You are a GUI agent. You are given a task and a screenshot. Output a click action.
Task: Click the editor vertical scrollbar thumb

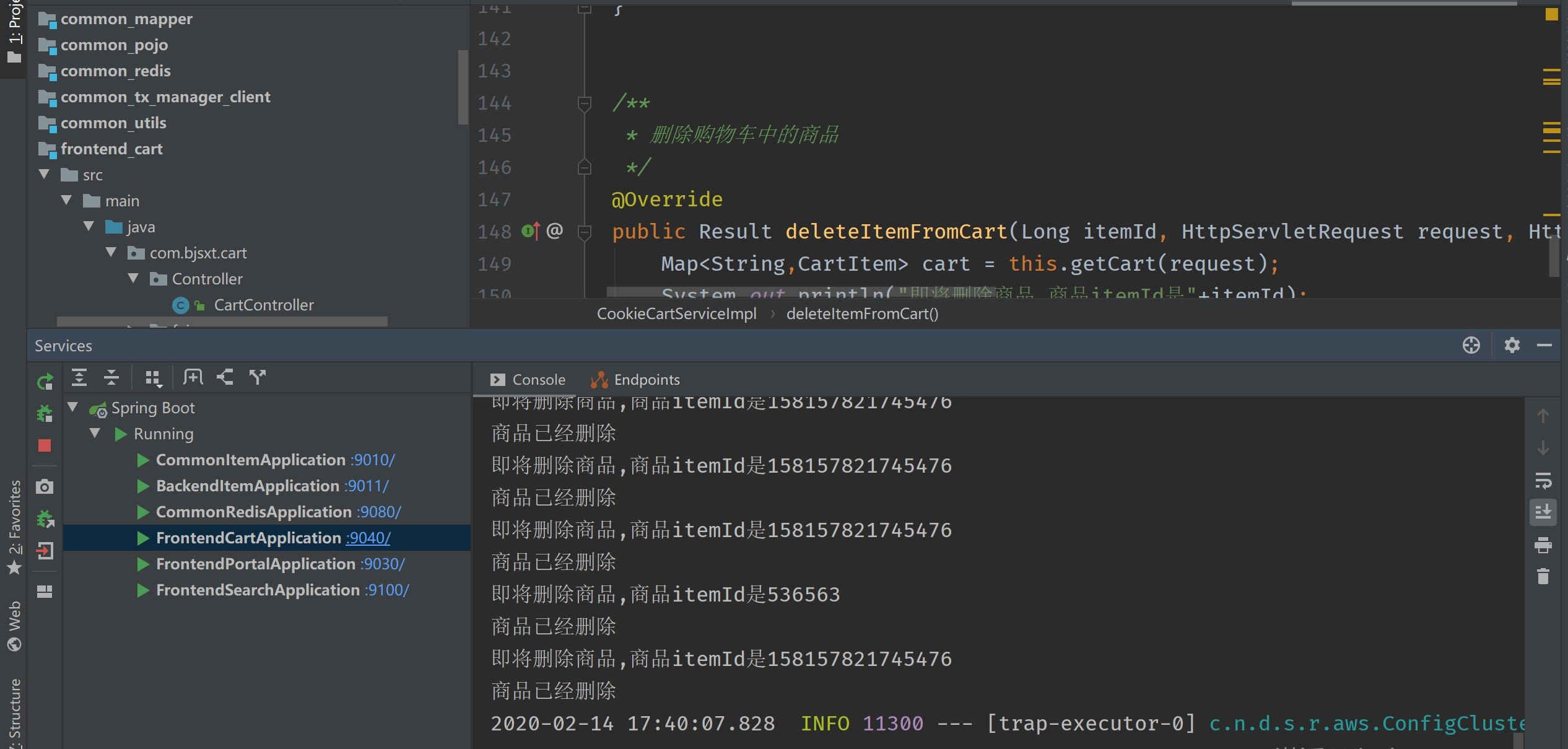(x=1554, y=257)
